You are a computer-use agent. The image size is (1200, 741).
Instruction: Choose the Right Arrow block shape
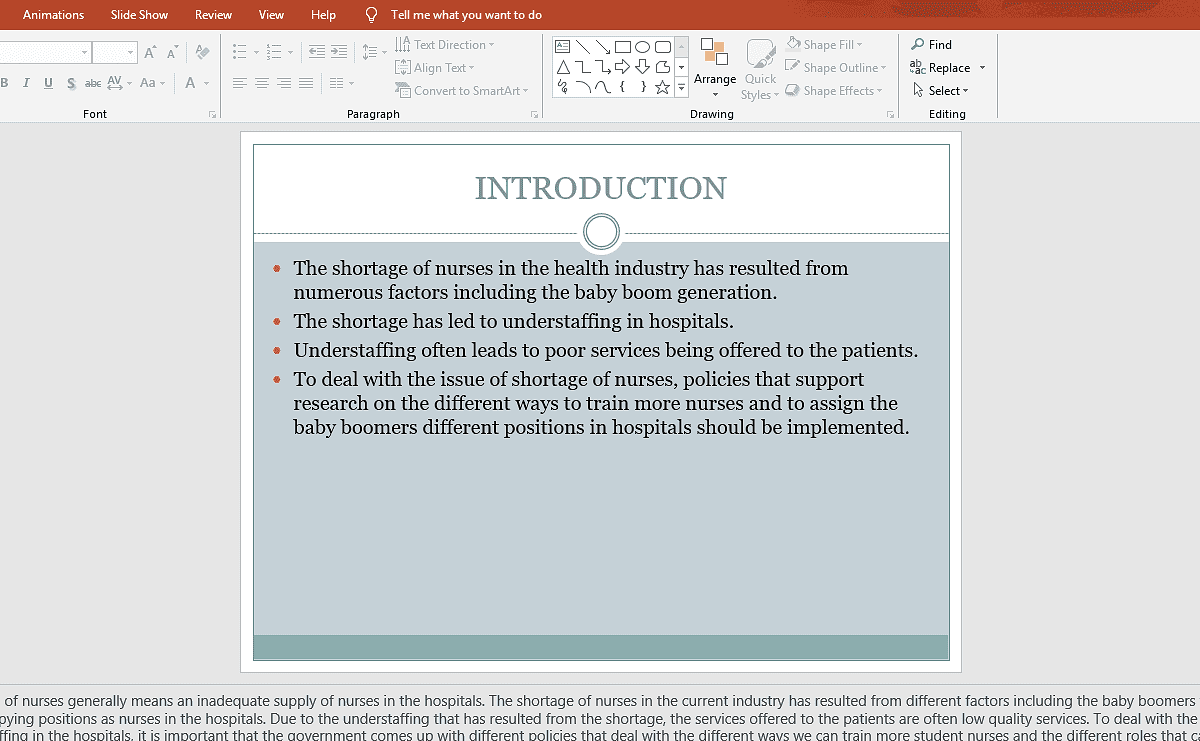pos(622,67)
